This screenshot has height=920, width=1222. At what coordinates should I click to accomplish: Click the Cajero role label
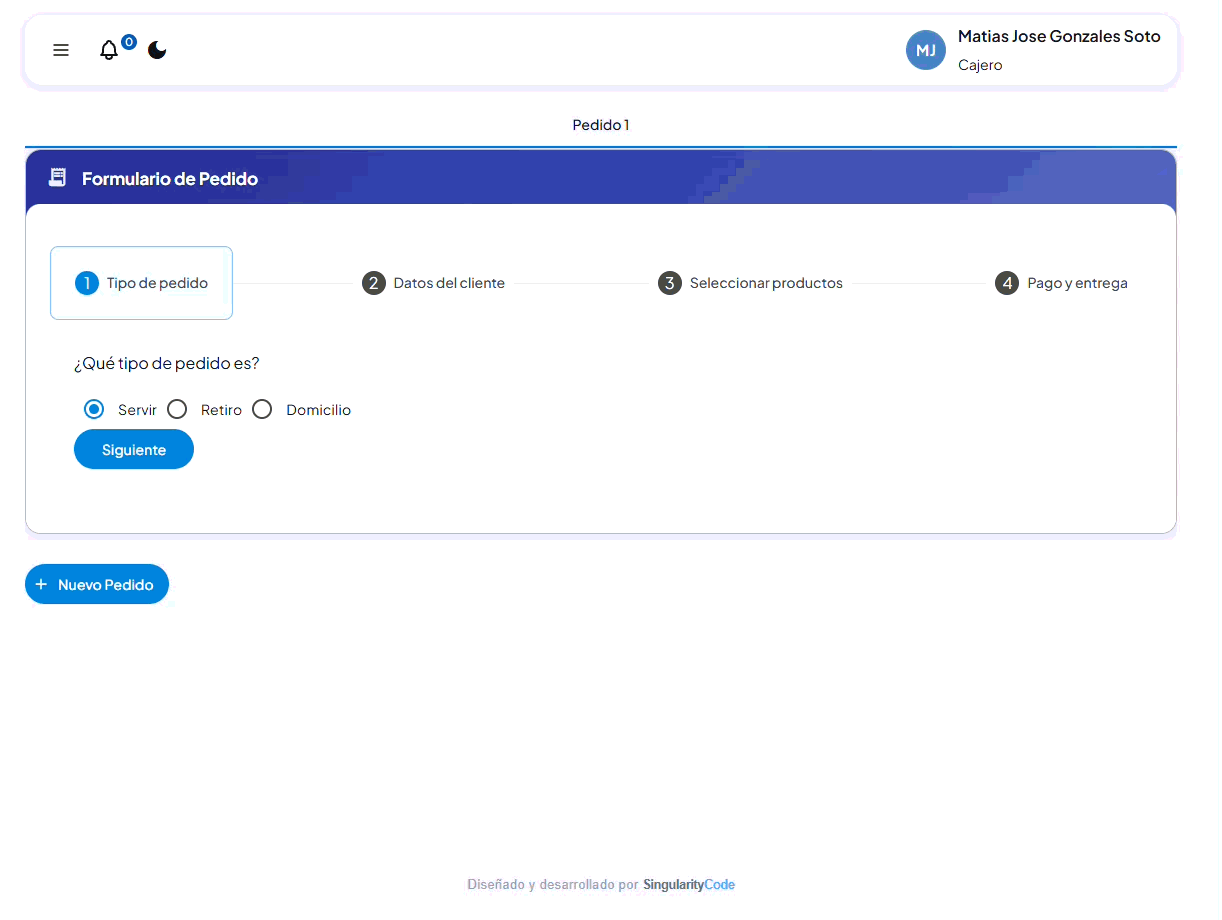980,65
